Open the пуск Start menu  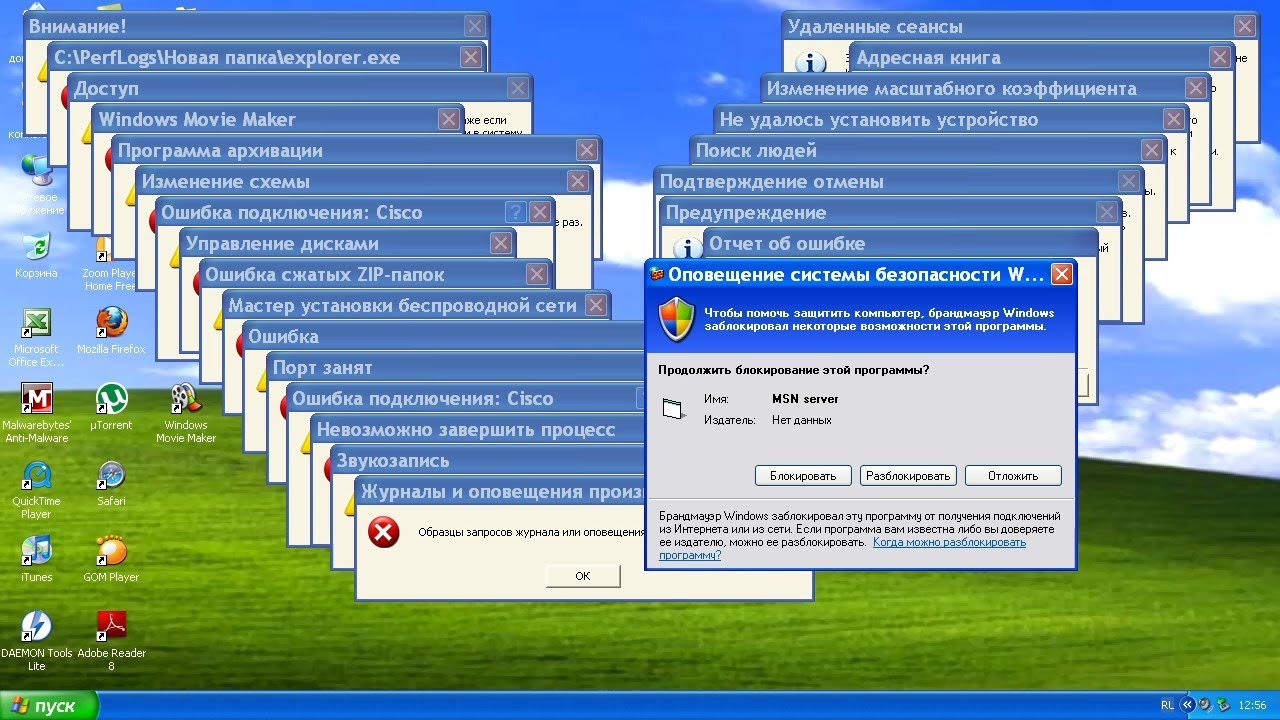point(49,705)
